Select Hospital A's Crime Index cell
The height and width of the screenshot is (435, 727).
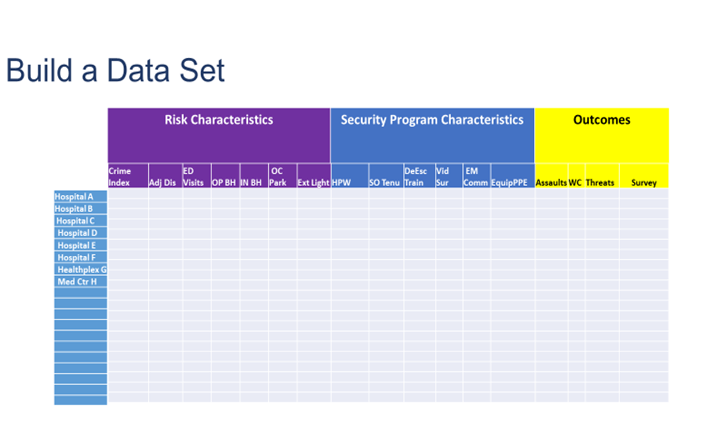click(x=128, y=193)
